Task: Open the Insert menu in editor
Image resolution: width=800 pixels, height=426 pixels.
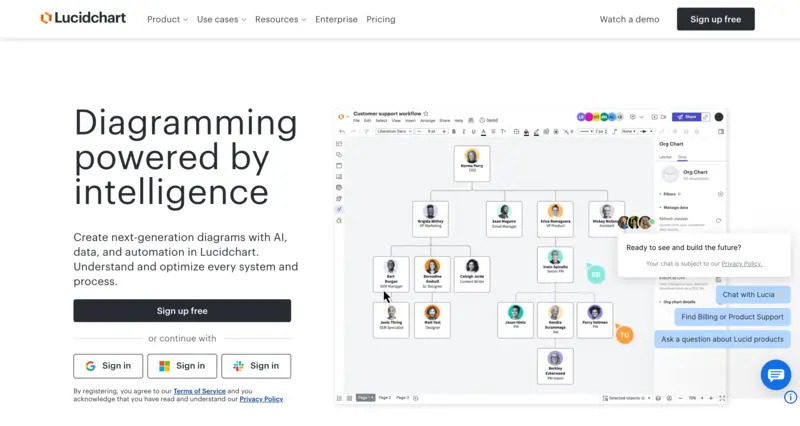Action: tap(410, 120)
